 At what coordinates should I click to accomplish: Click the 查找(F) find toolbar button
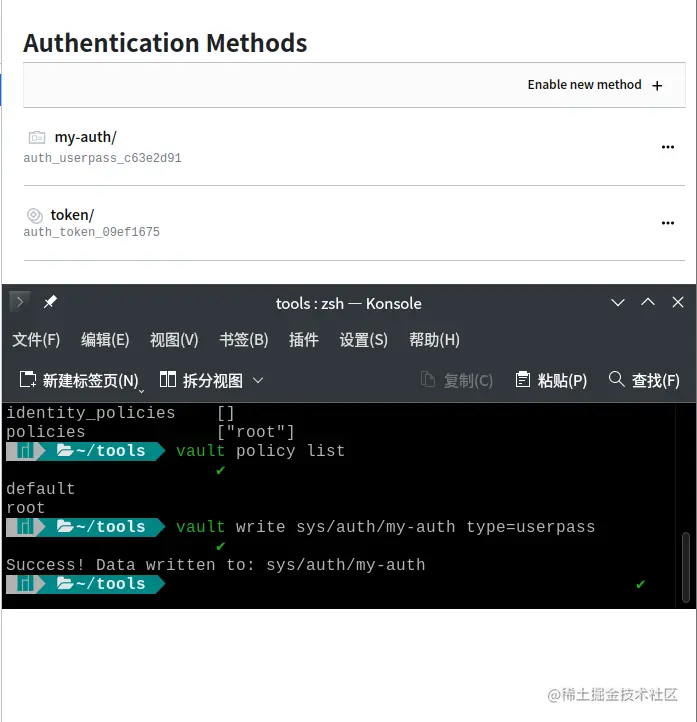[x=644, y=381]
